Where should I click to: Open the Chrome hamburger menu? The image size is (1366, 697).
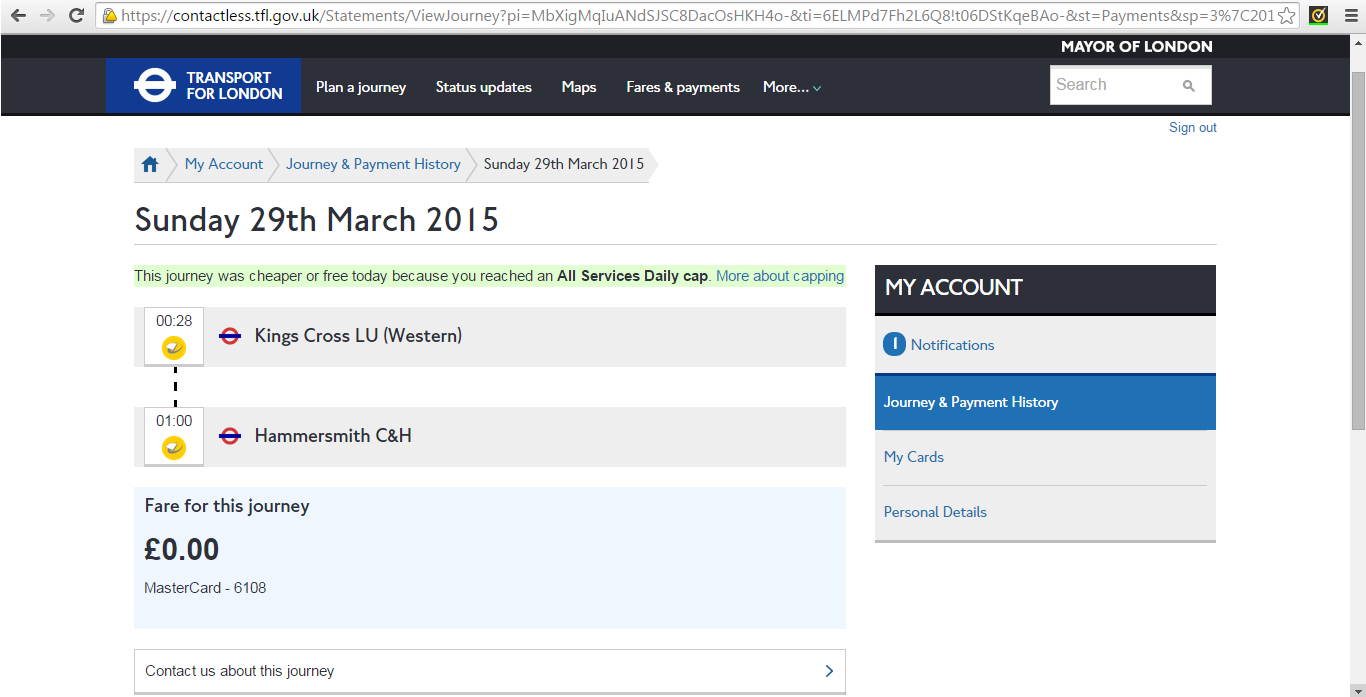click(1349, 16)
